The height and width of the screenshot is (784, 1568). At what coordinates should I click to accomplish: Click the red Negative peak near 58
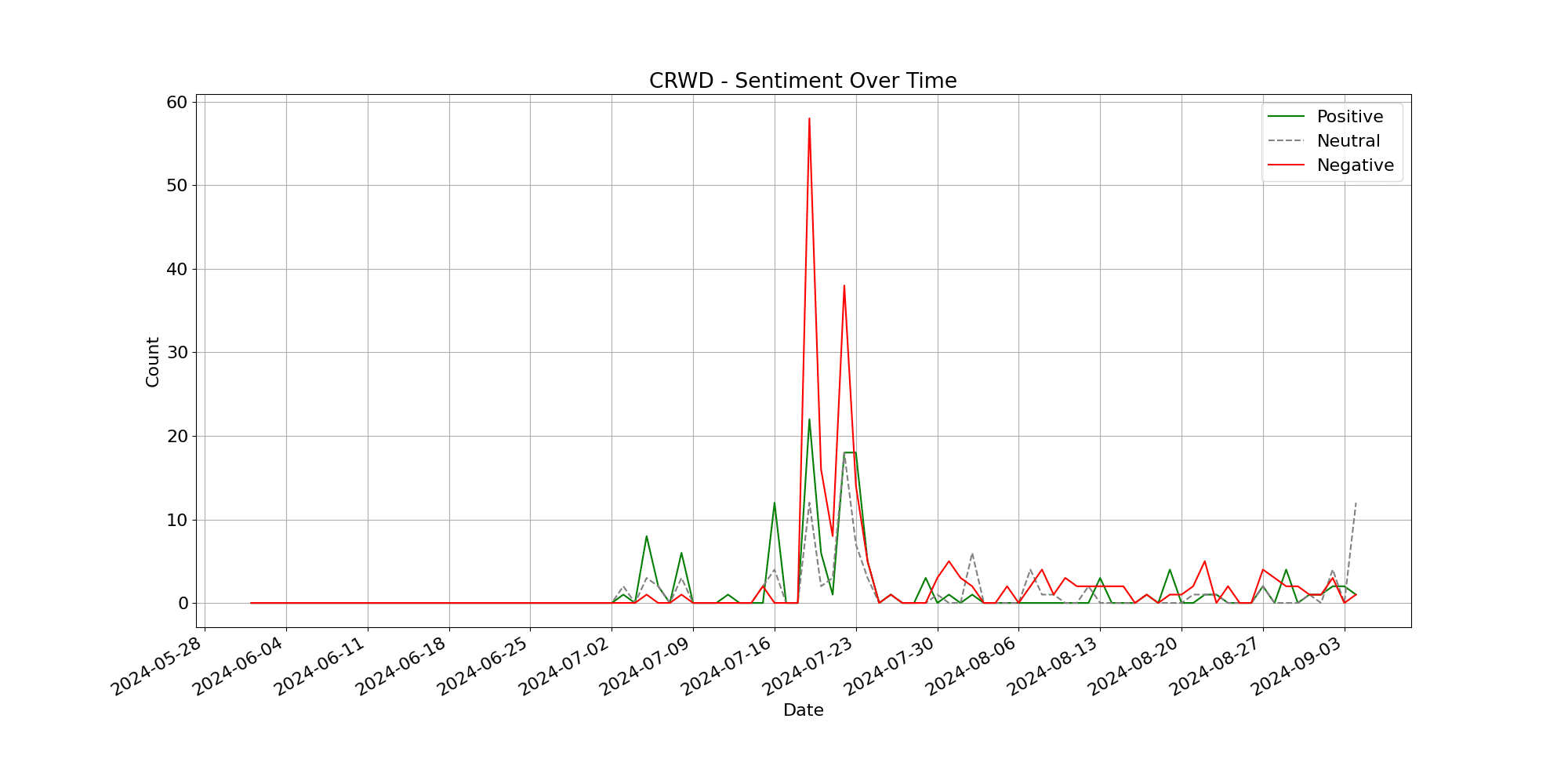(x=809, y=119)
